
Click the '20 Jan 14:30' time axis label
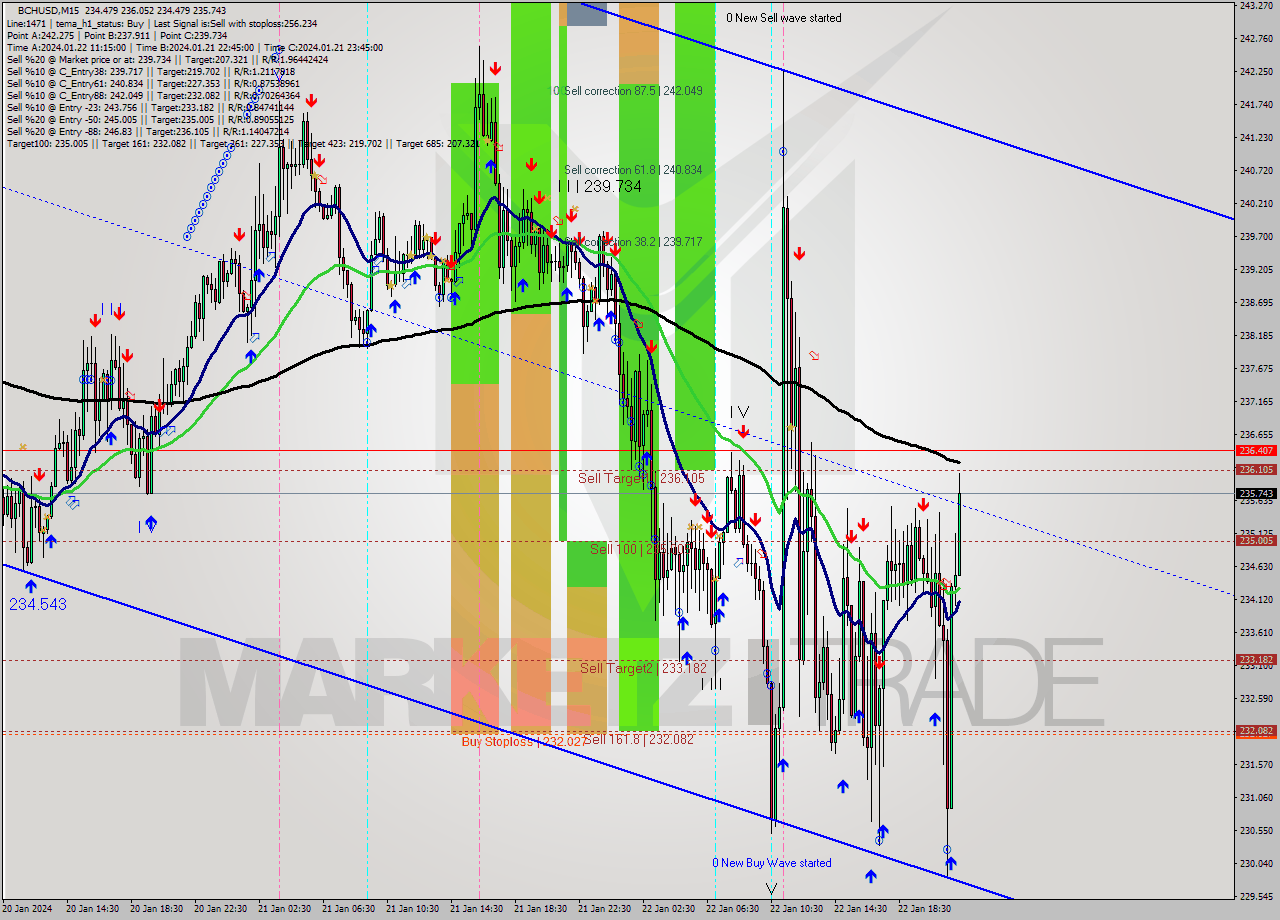92,909
